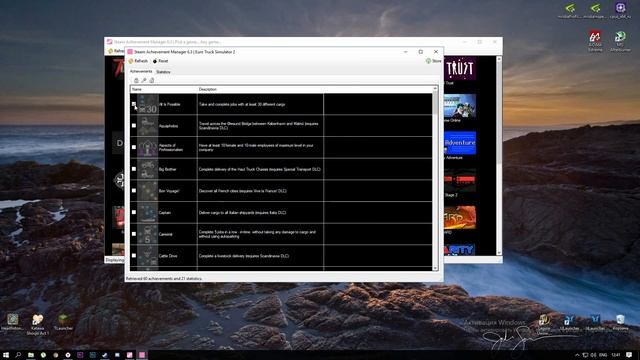This screenshot has width=640, height=360.
Task: Open the taskbar notification center icon
Action: (x=629, y=355)
